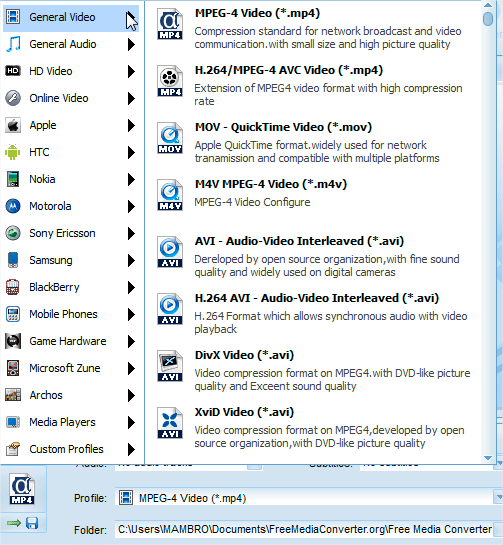Click the large MP4 profile icon at bottom left

[22, 489]
